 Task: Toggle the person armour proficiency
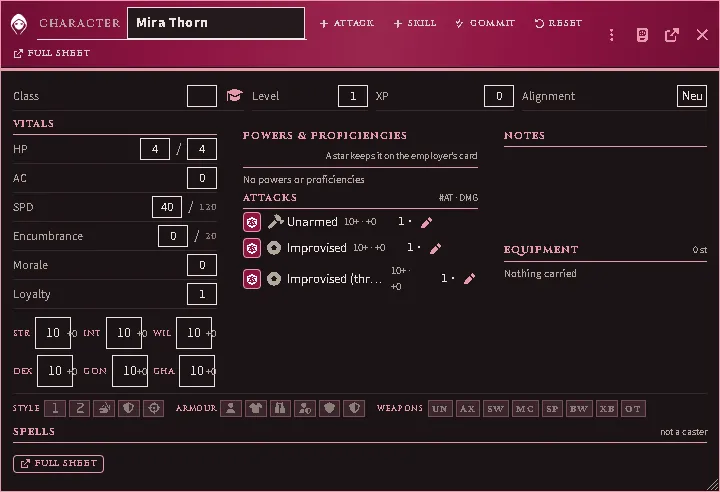tap(231, 408)
